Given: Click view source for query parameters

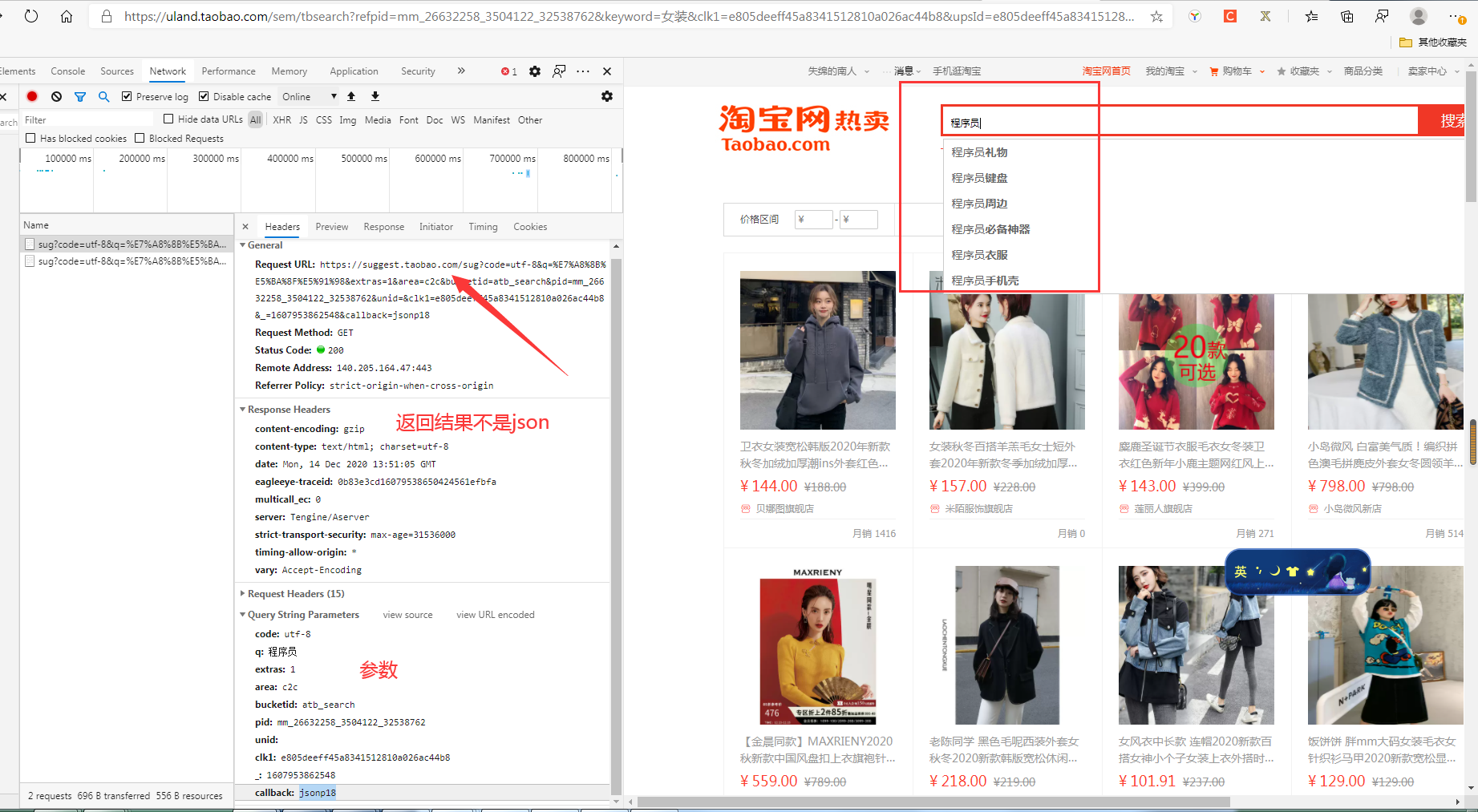Looking at the screenshot, I should [x=407, y=615].
